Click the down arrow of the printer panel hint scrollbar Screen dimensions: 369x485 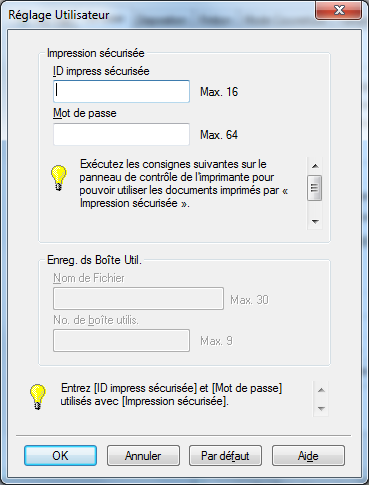pos(315,221)
